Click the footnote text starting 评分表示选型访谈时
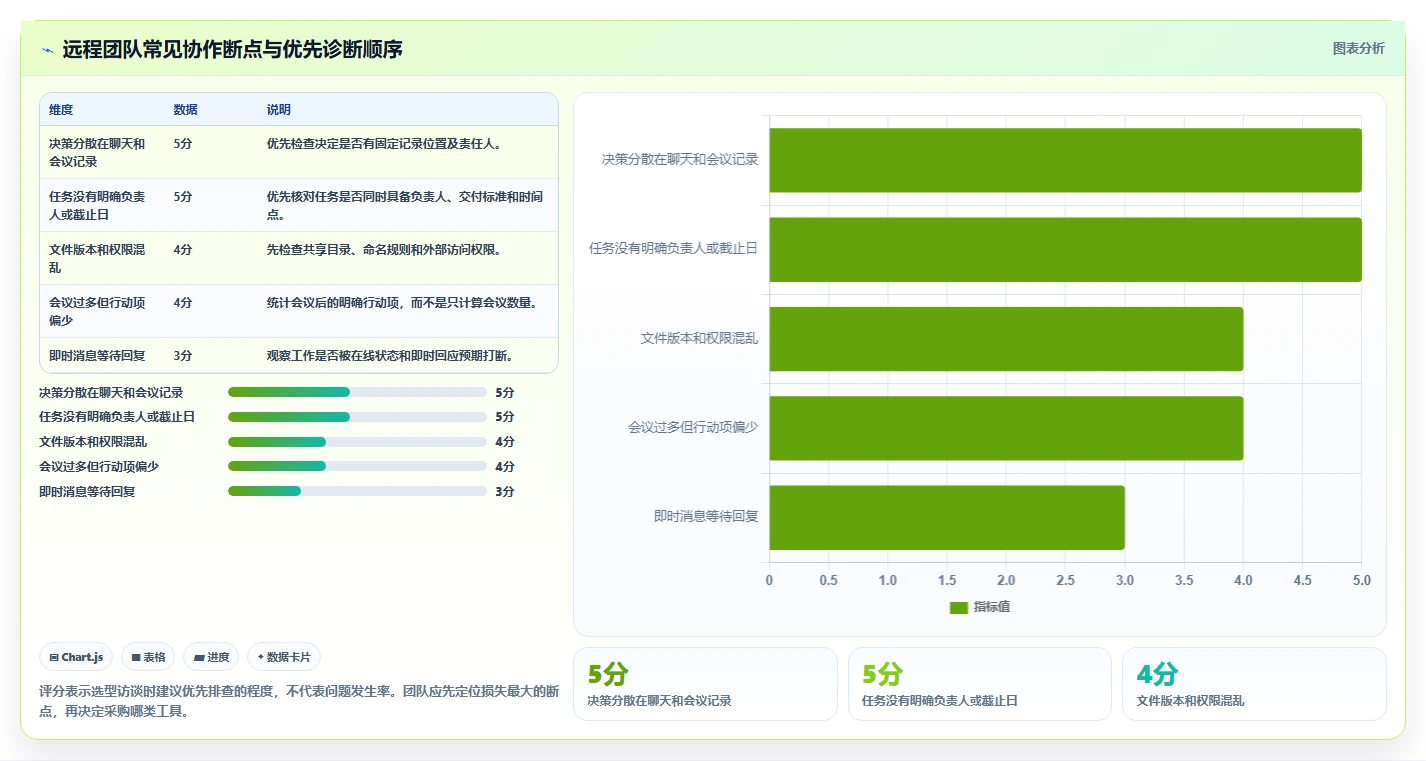This screenshot has width=1426, height=761. tap(299, 701)
